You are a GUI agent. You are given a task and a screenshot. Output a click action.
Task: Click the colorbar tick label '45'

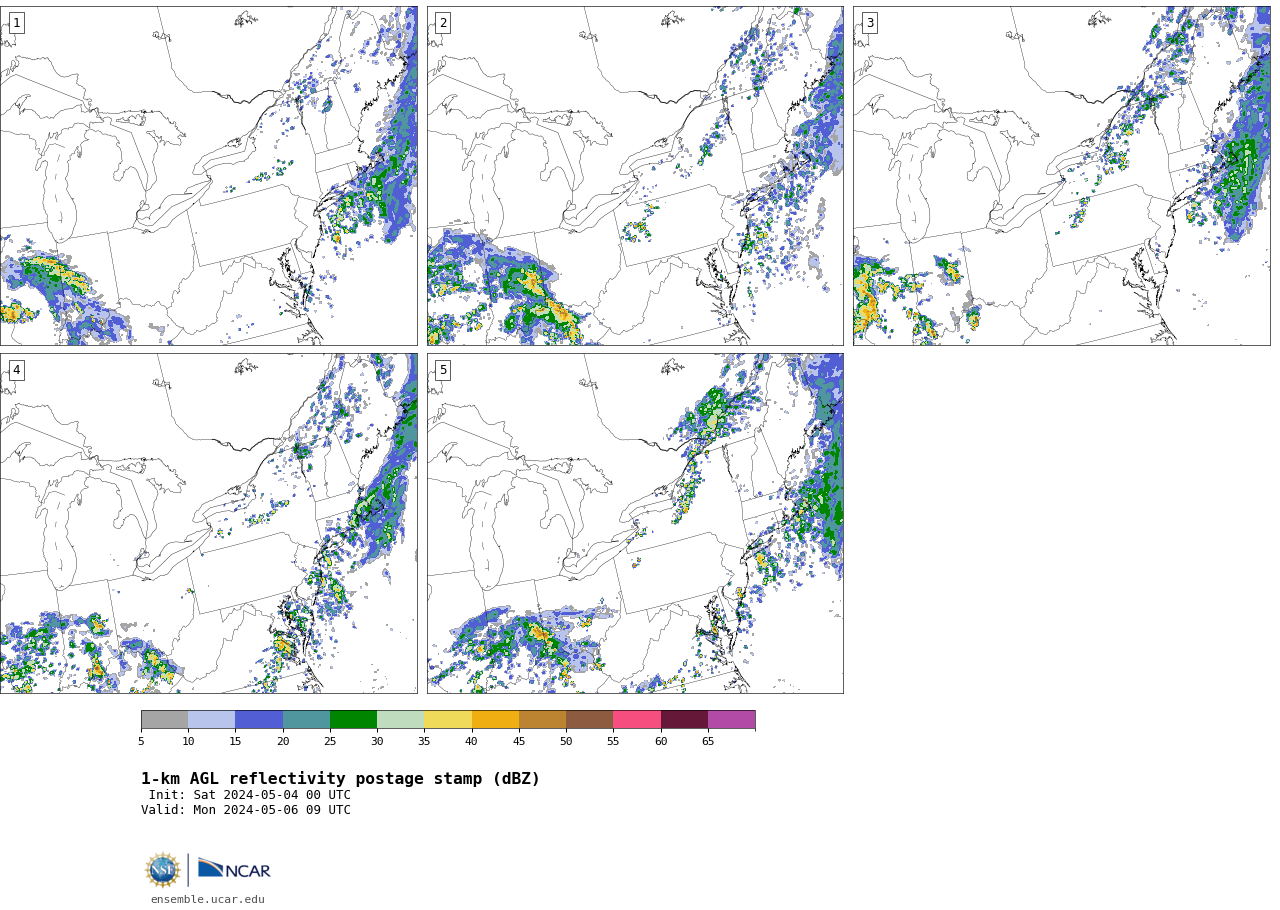(519, 741)
